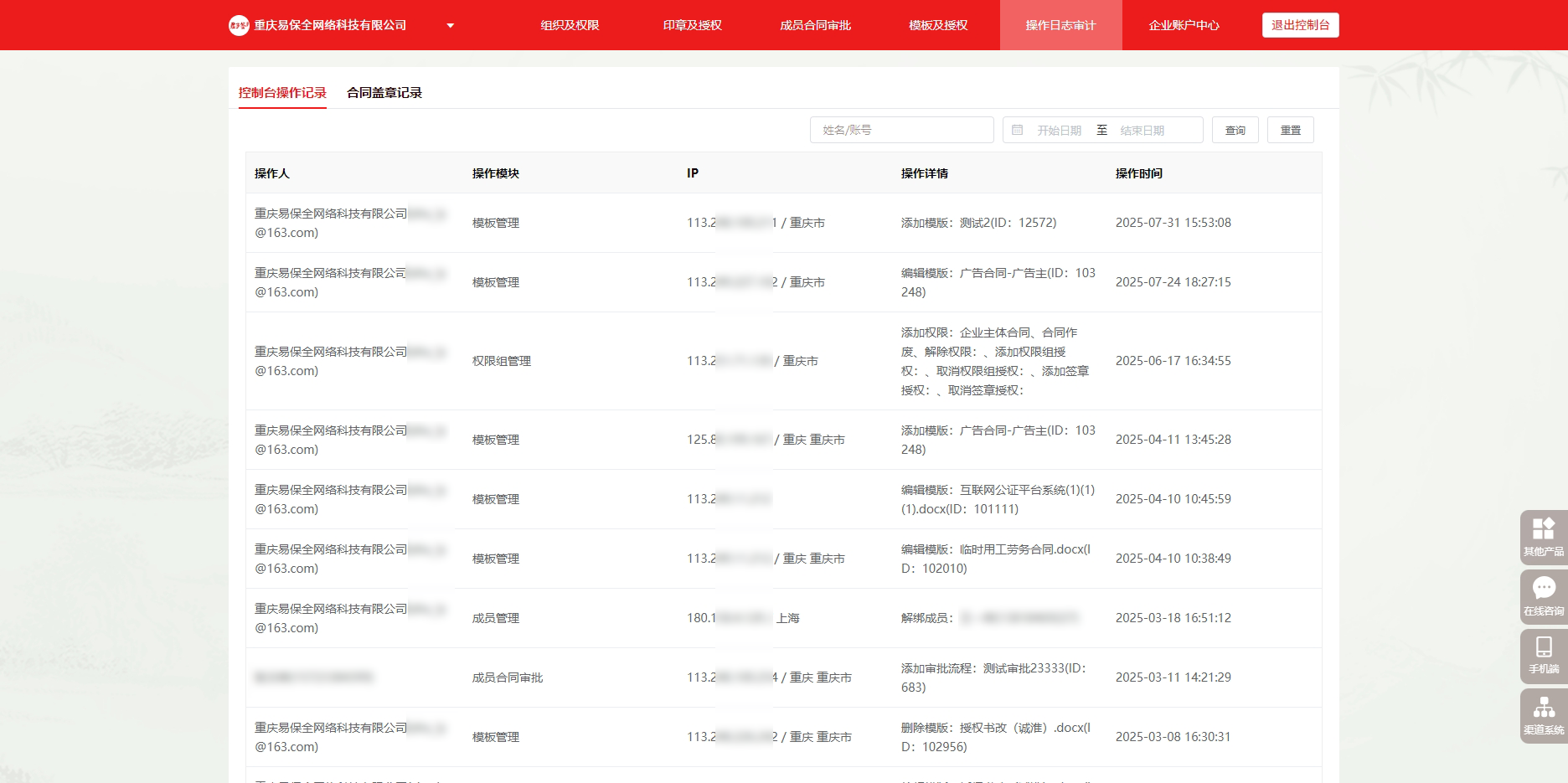Open the 渠道系统 side widget
The image size is (1568, 783).
(1544, 715)
